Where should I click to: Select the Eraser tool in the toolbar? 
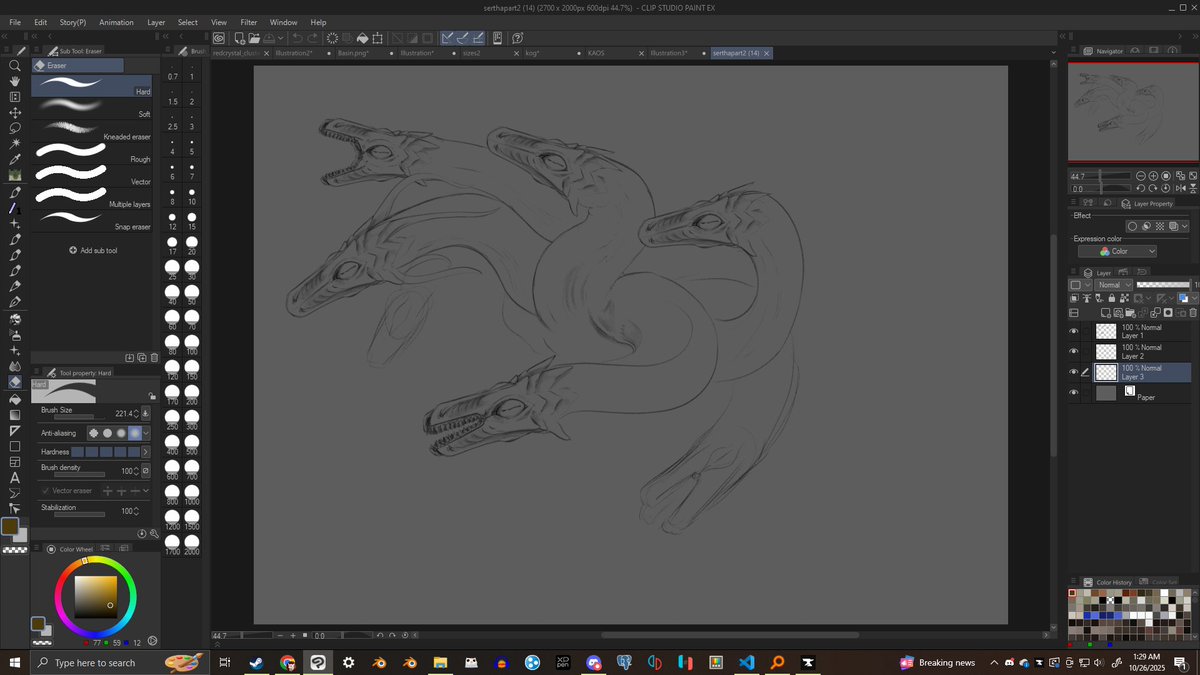pyautogui.click(x=15, y=382)
